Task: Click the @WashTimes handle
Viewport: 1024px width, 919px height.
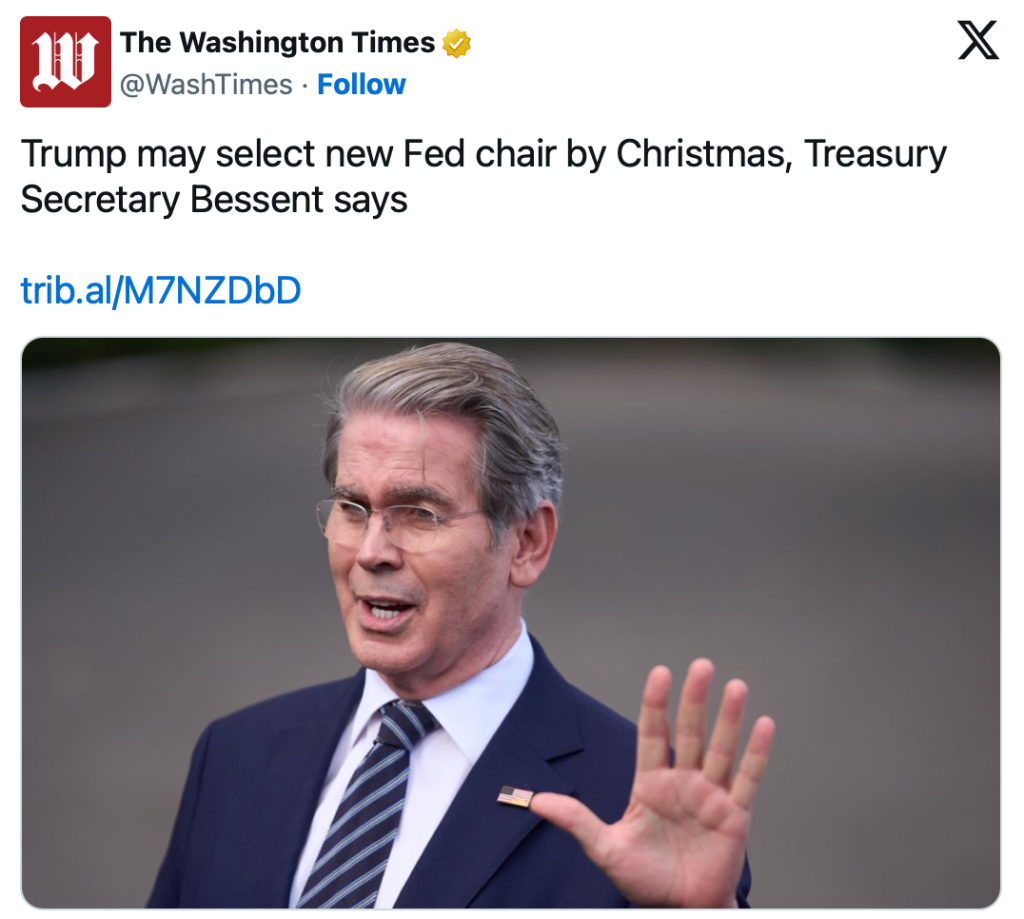Action: tap(206, 85)
